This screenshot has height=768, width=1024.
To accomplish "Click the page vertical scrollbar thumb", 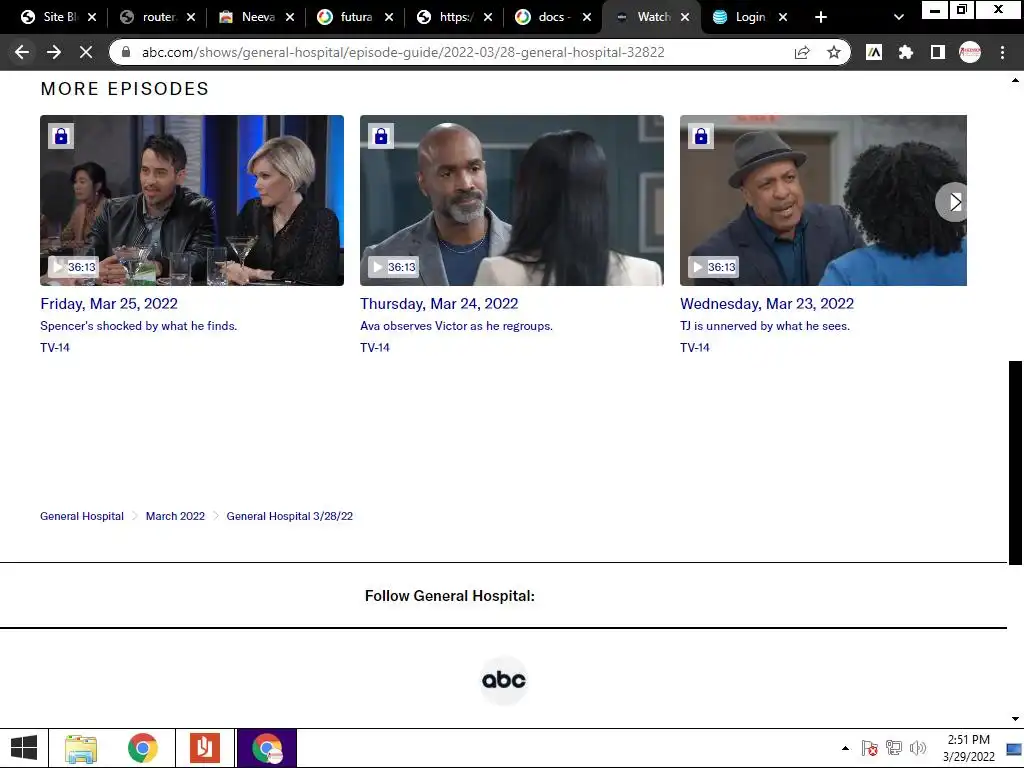I will click(x=1016, y=462).
